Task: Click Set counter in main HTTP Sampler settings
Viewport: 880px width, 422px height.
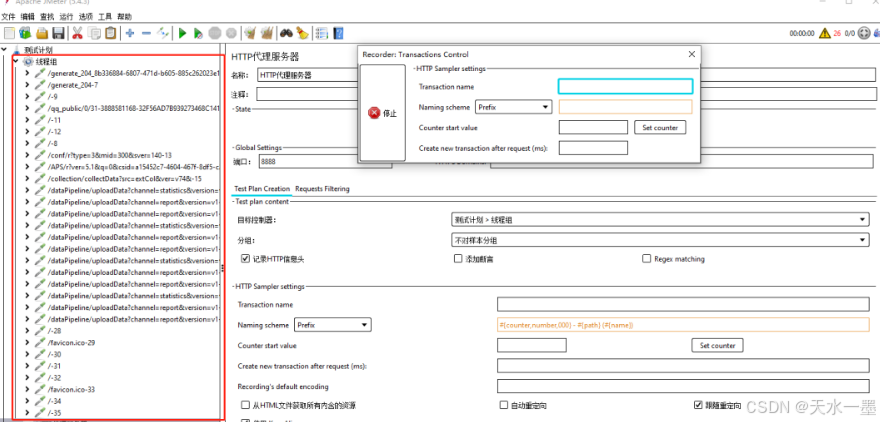Action: click(x=717, y=345)
